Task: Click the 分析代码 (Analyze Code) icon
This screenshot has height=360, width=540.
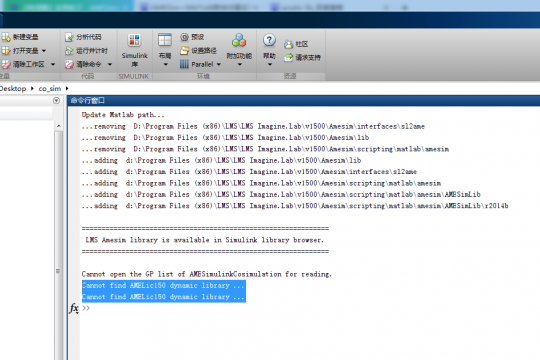Action: click(70, 37)
